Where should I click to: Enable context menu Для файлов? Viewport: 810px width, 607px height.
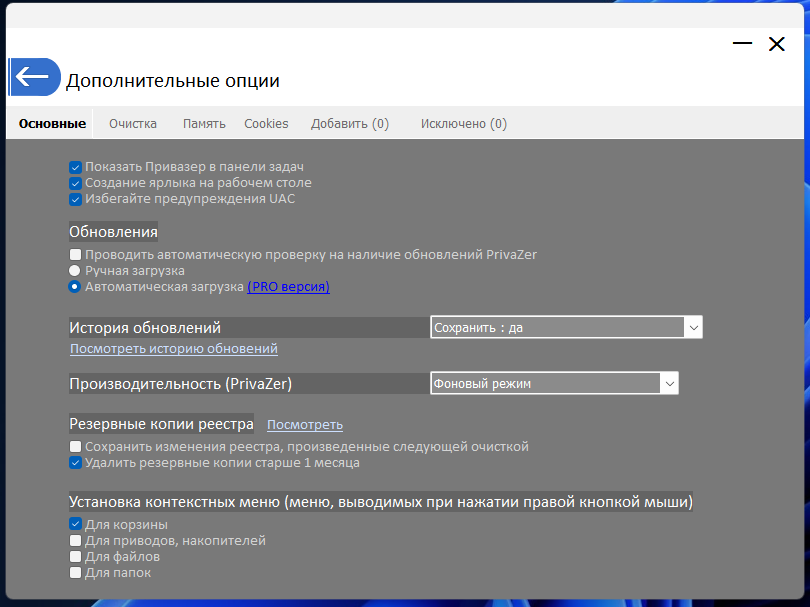tap(75, 556)
